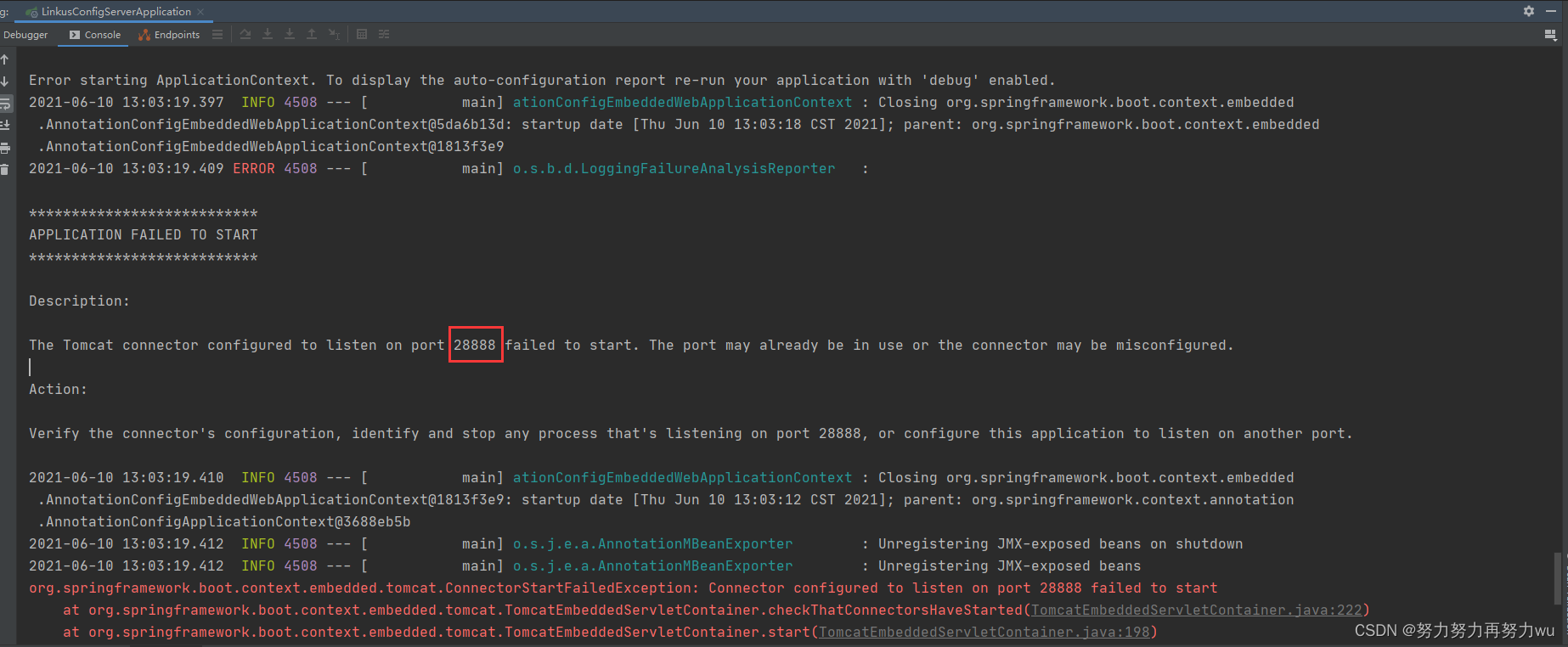This screenshot has height=647, width=1568.
Task: Click 'o.s.b.d.LoggingFailureAnalysisReporter' logger name
Action: (x=674, y=168)
